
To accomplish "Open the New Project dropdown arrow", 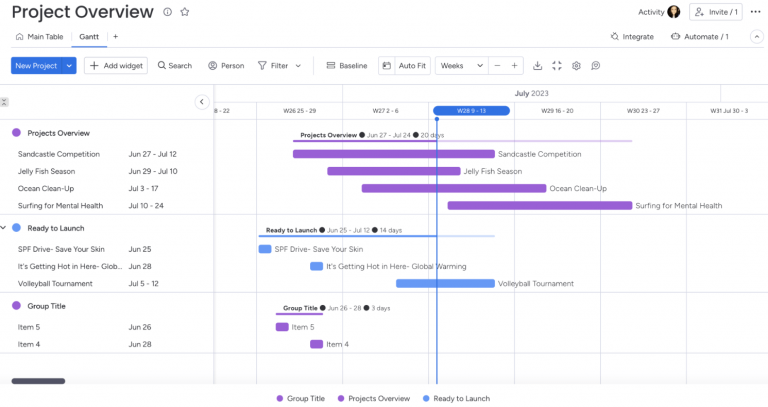I will coord(69,66).
